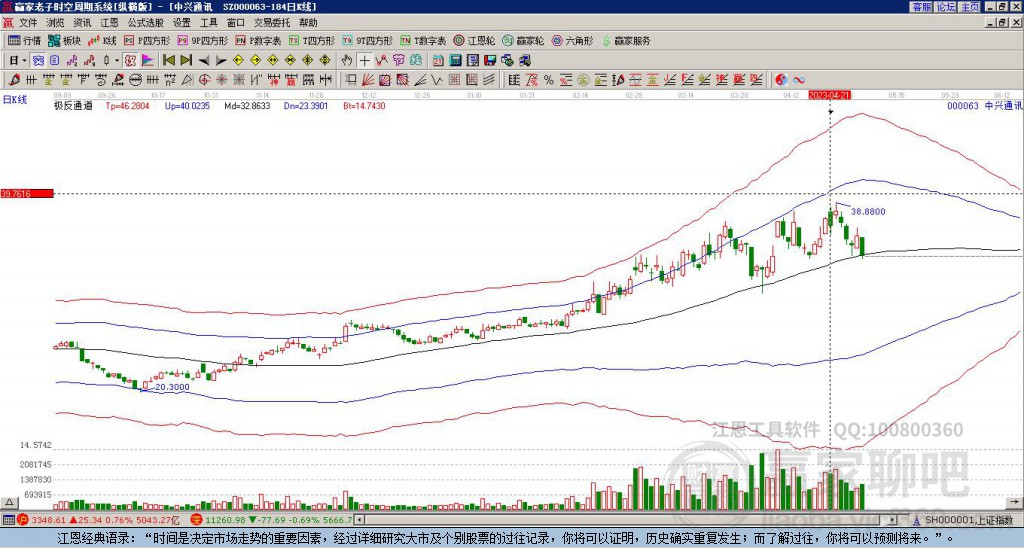Open the P四方形 tool
Screen dimensions: 1024x548
pyautogui.click(x=147, y=40)
